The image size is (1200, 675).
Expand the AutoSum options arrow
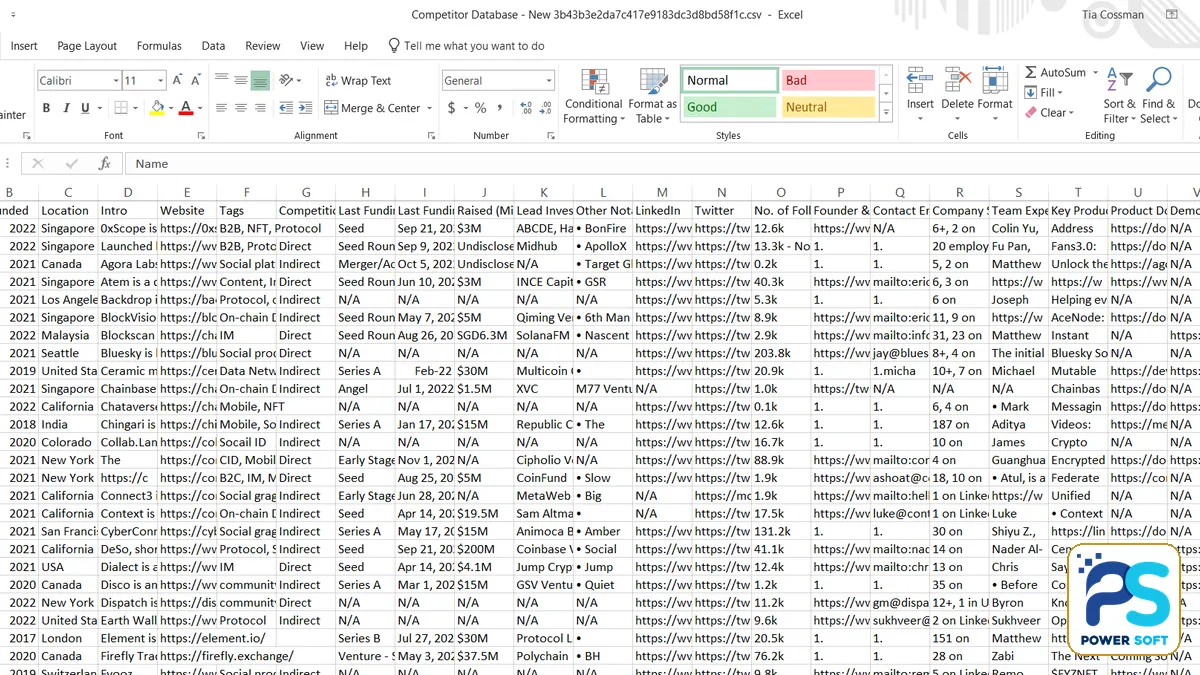point(1095,73)
